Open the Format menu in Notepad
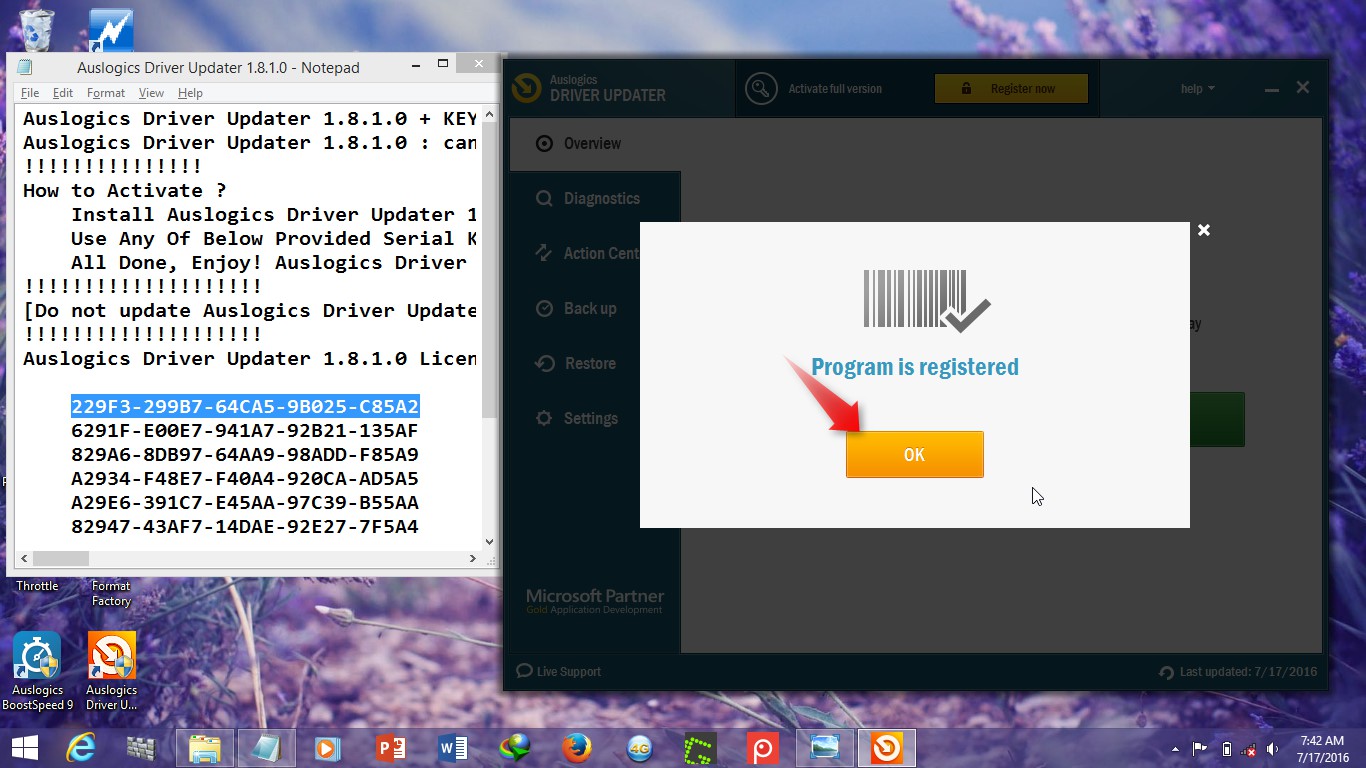Screen dimensions: 1366x768 (106, 93)
